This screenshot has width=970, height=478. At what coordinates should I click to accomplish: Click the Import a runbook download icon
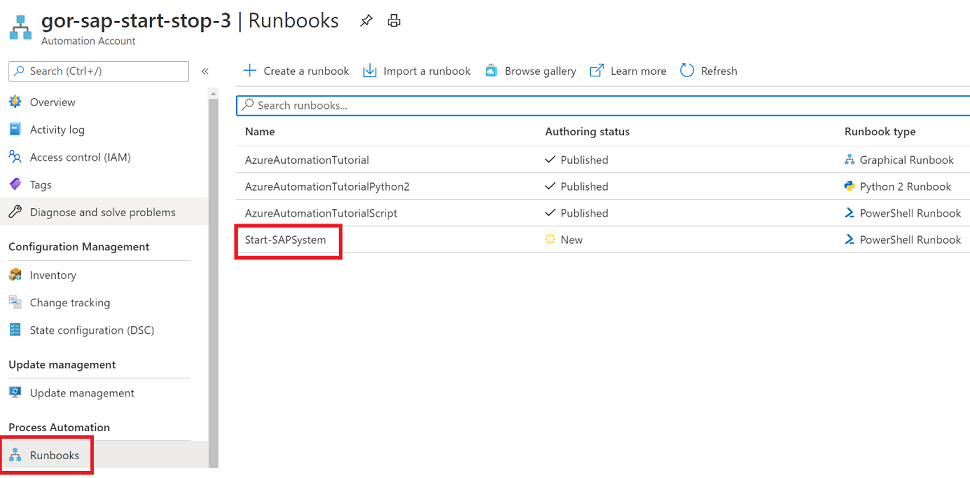coord(369,70)
